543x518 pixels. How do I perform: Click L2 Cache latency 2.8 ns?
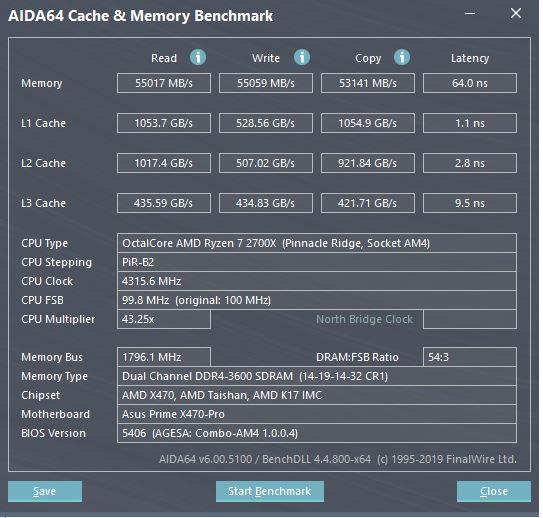click(470, 163)
